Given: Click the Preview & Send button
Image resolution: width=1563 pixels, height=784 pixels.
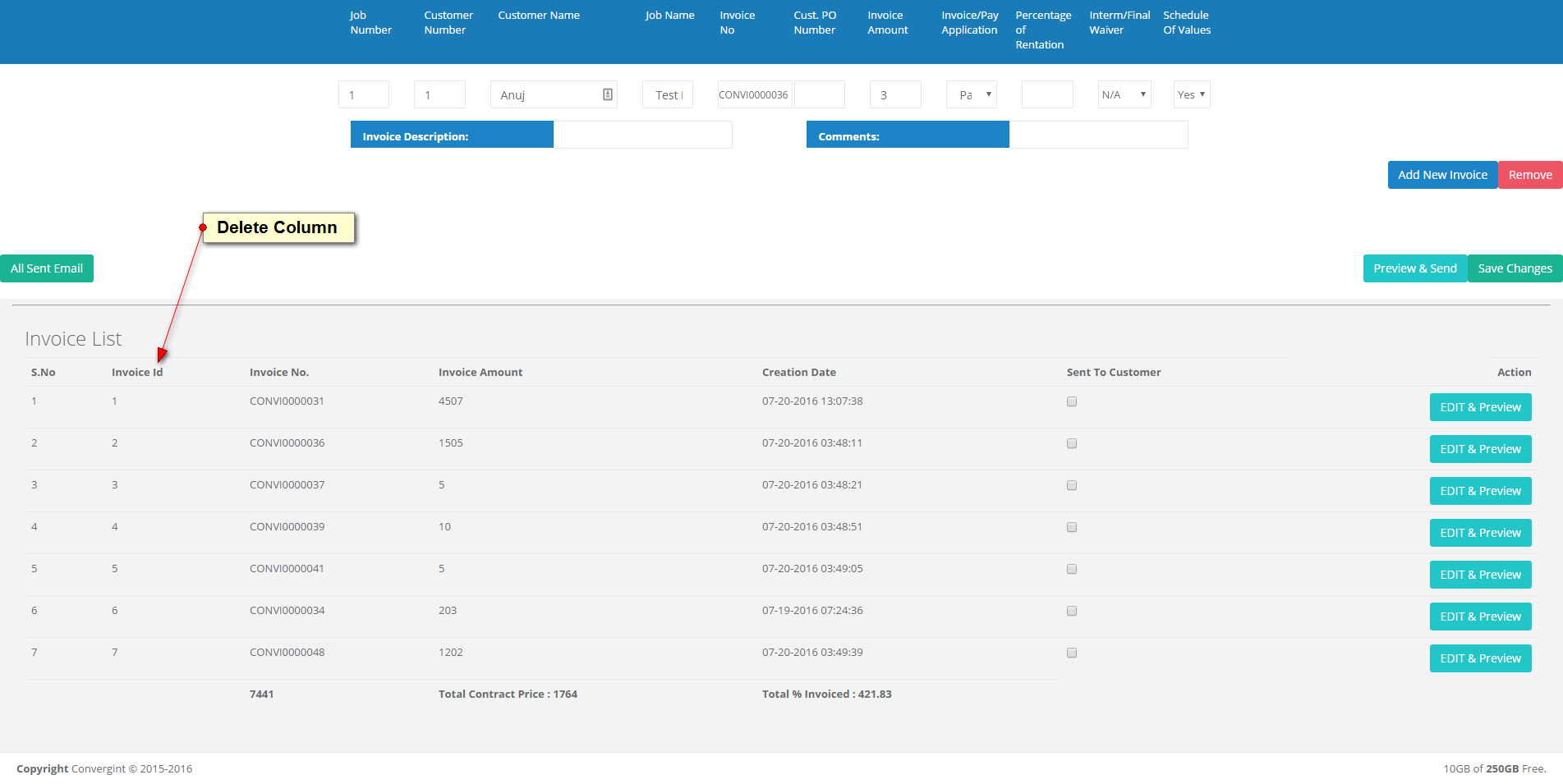Looking at the screenshot, I should click(x=1414, y=268).
